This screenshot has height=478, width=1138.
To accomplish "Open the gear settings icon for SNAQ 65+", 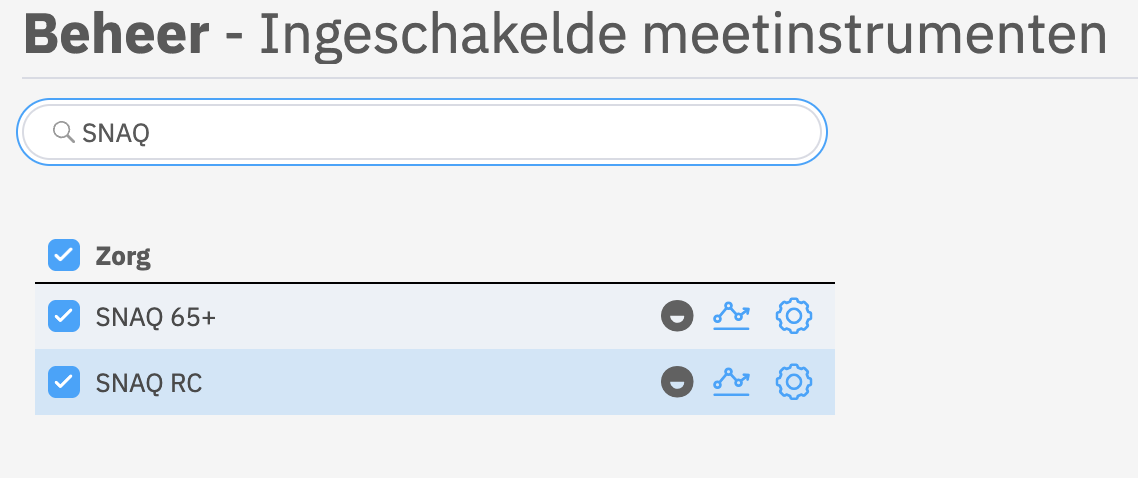I will click(794, 316).
